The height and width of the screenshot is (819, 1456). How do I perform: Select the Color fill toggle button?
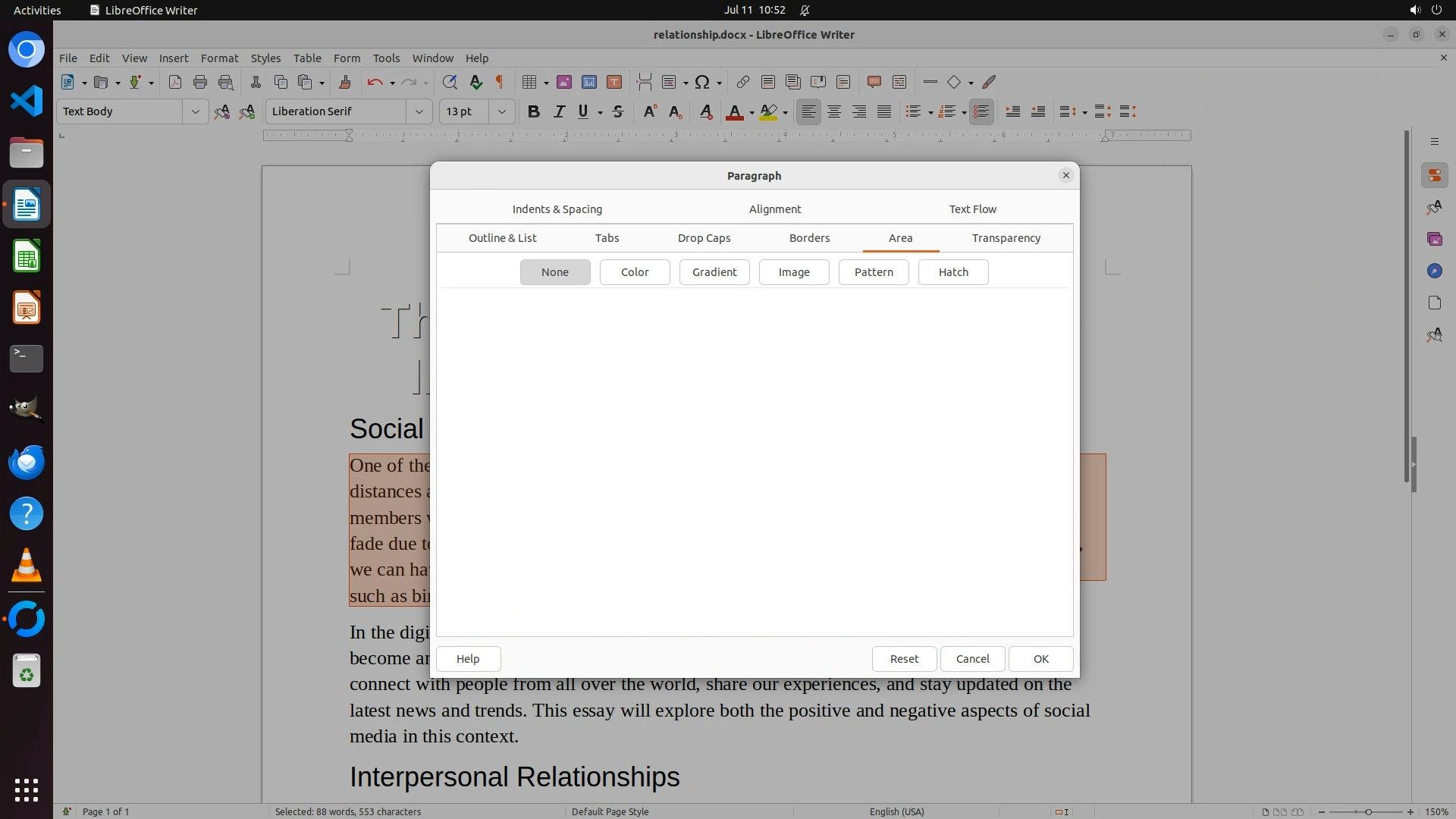(x=634, y=272)
